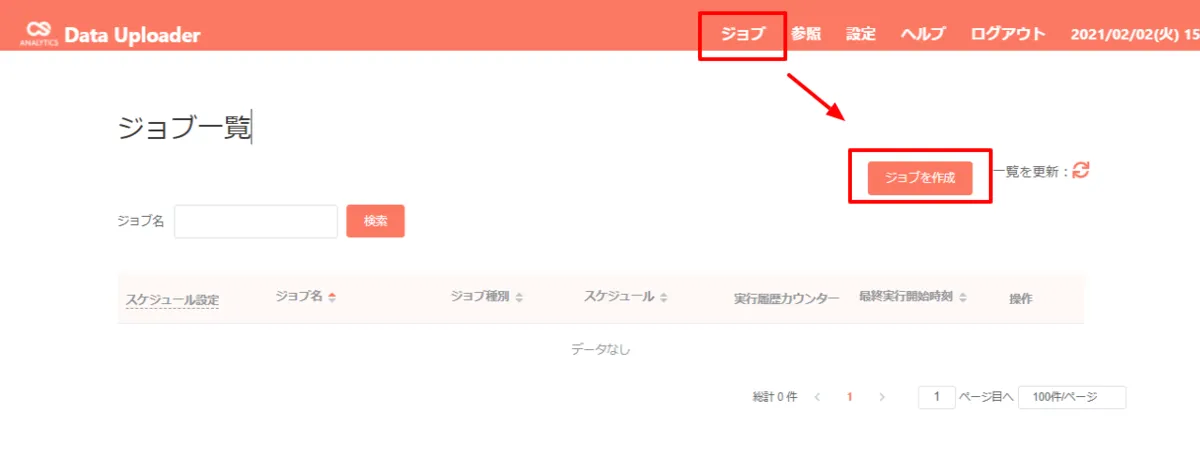This screenshot has width=1200, height=474.
Task: Sort by スケジュール column arrow icon
Action: point(664,297)
